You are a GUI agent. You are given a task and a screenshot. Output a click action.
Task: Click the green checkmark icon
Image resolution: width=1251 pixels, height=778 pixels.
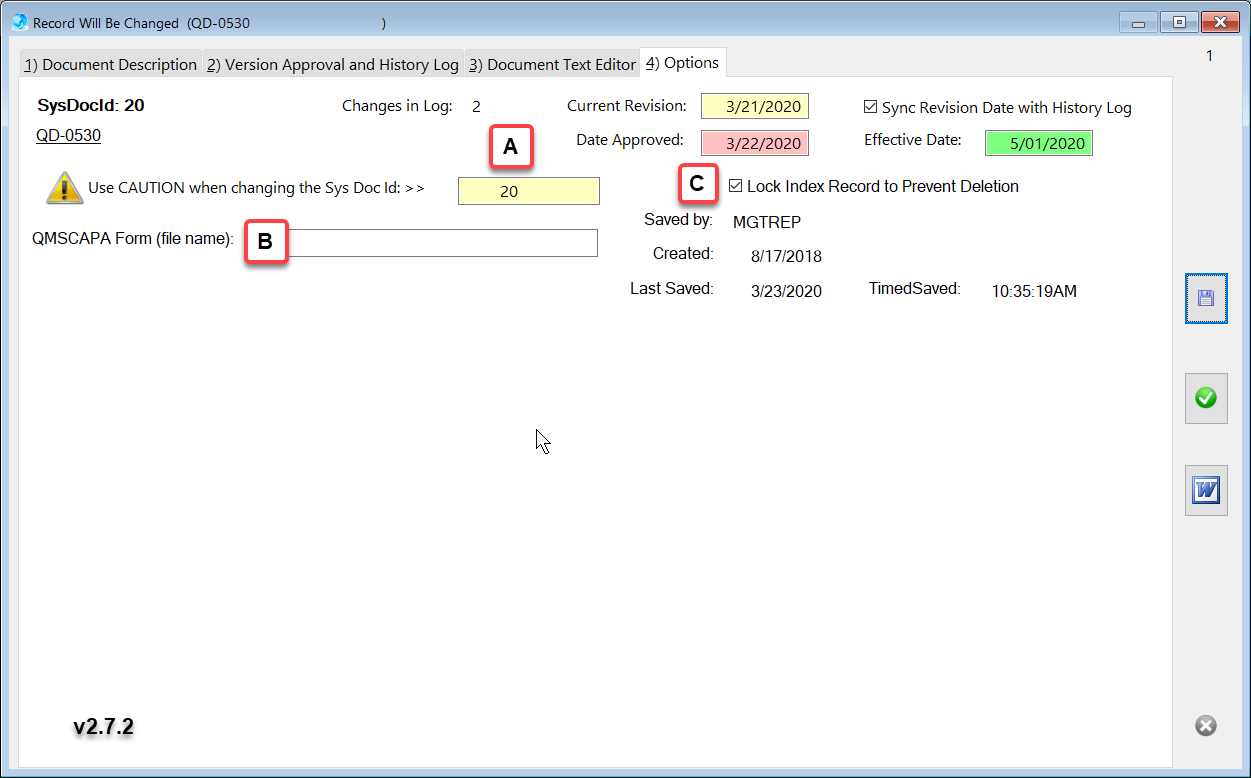coord(1205,398)
